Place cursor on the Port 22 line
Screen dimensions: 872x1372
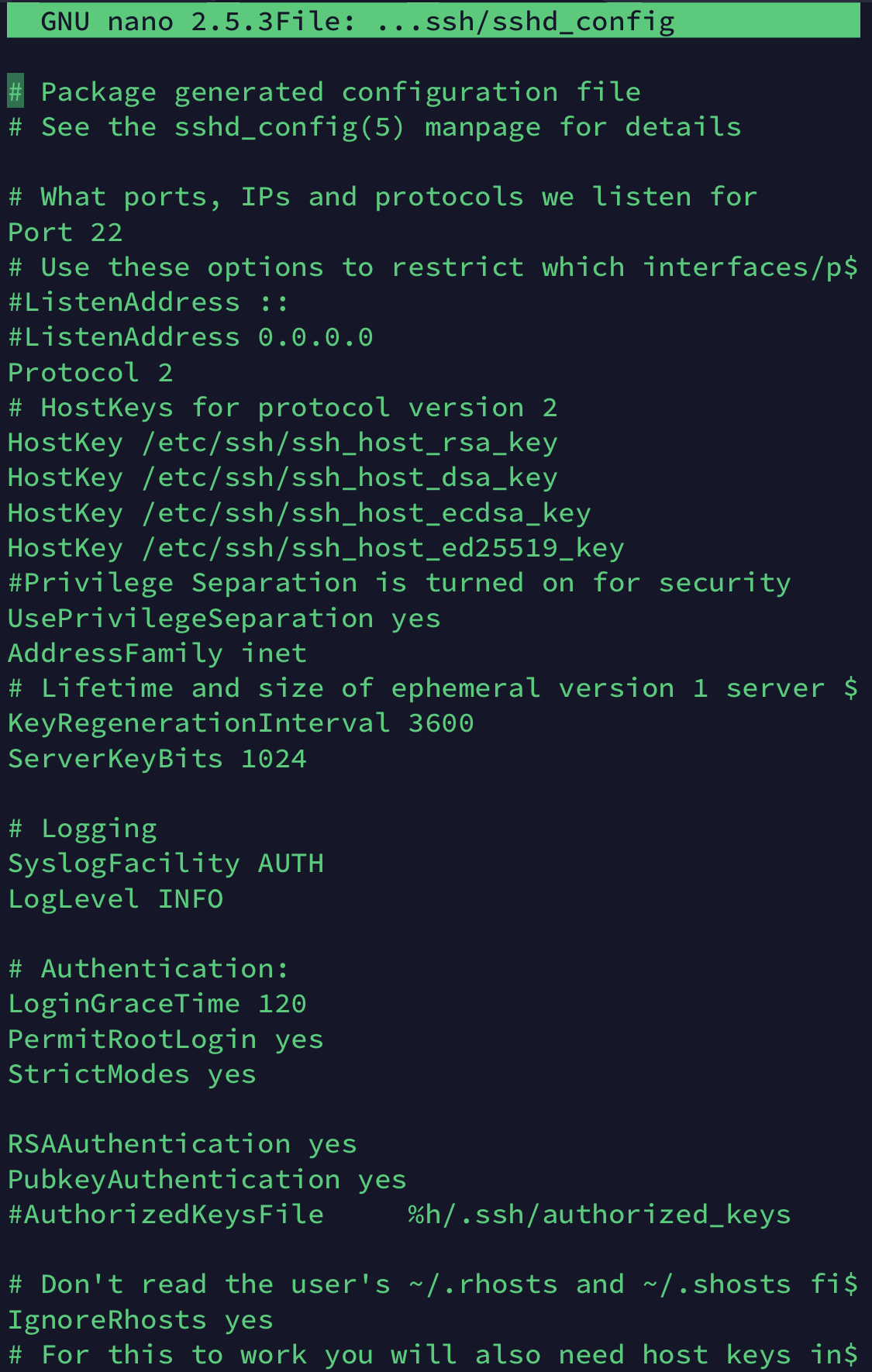click(65, 232)
